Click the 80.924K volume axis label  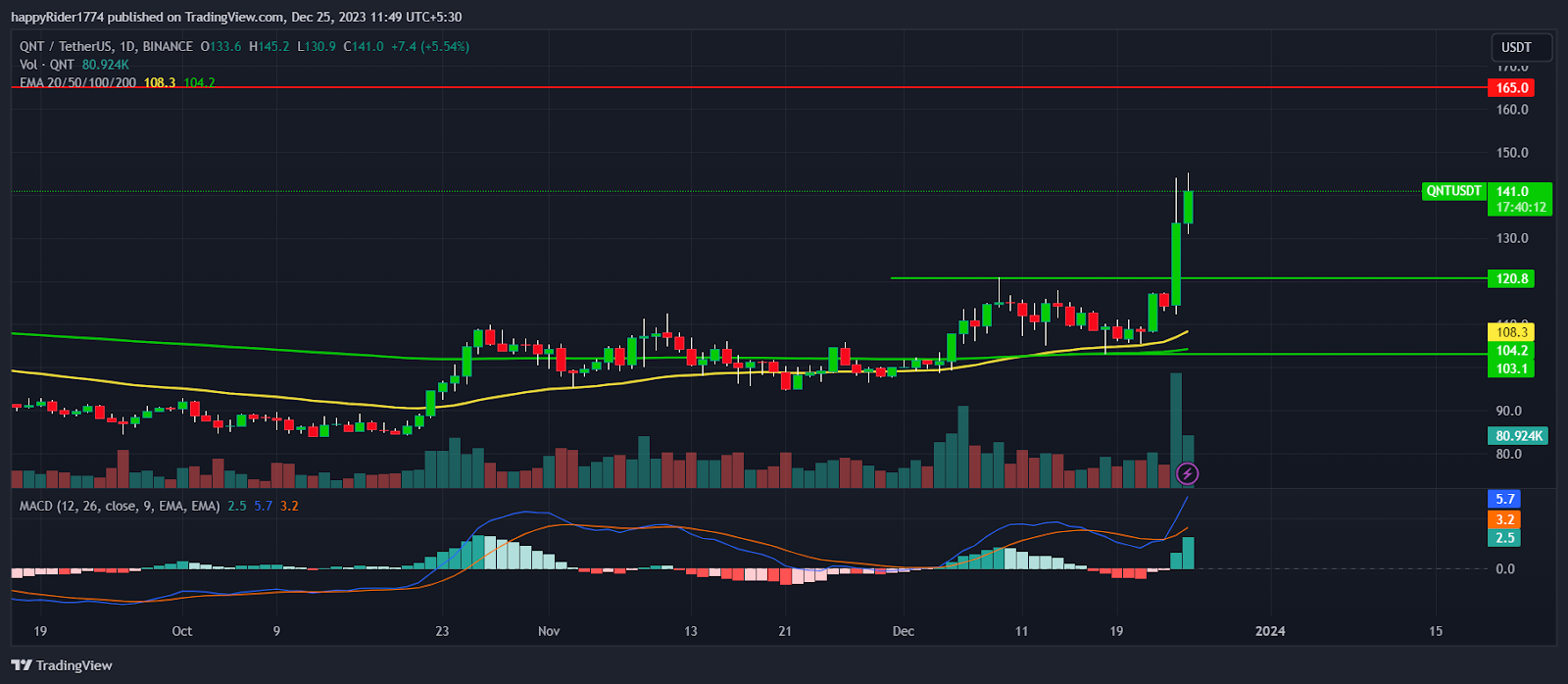coord(1519,436)
